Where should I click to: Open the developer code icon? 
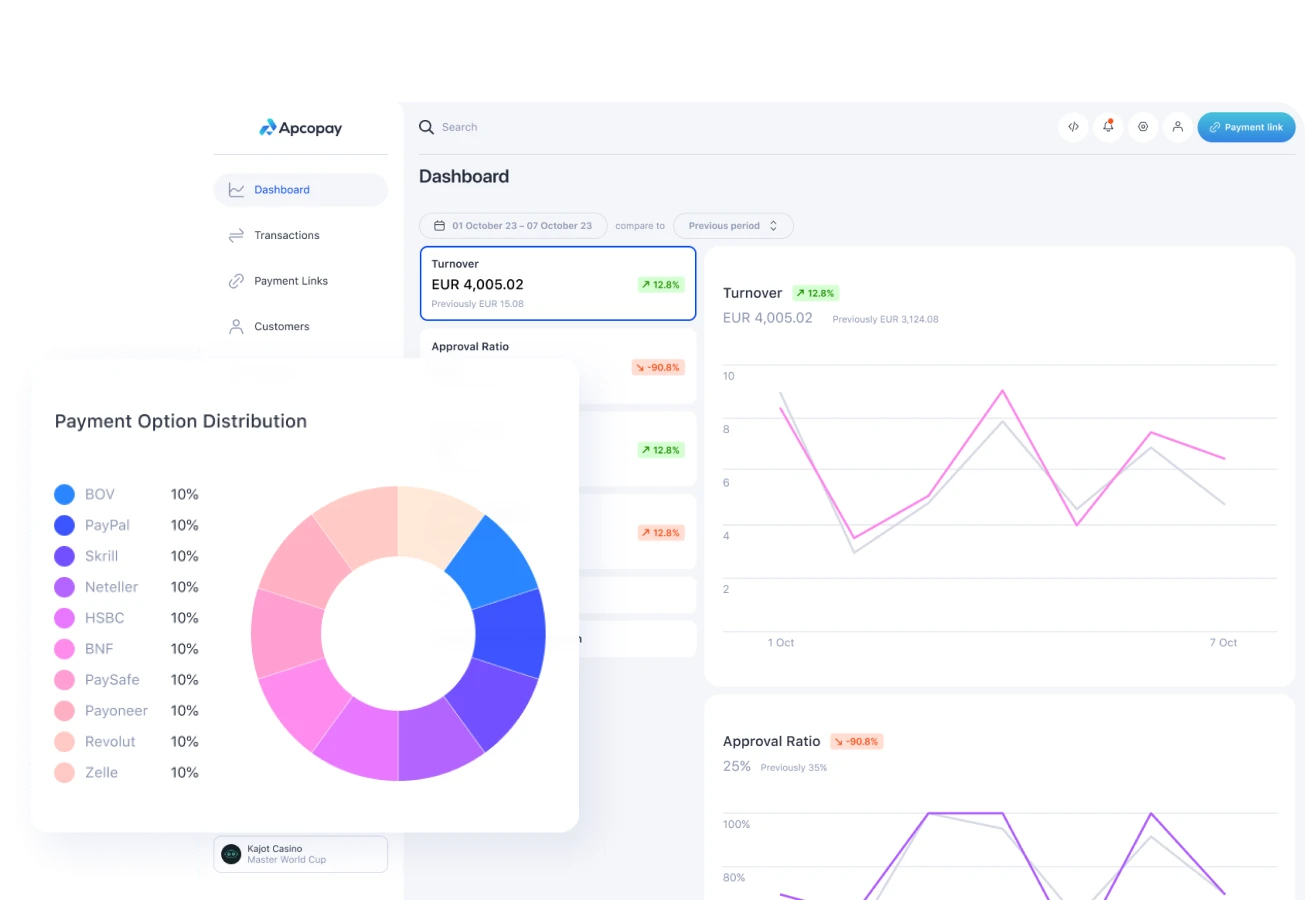pyautogui.click(x=1073, y=127)
